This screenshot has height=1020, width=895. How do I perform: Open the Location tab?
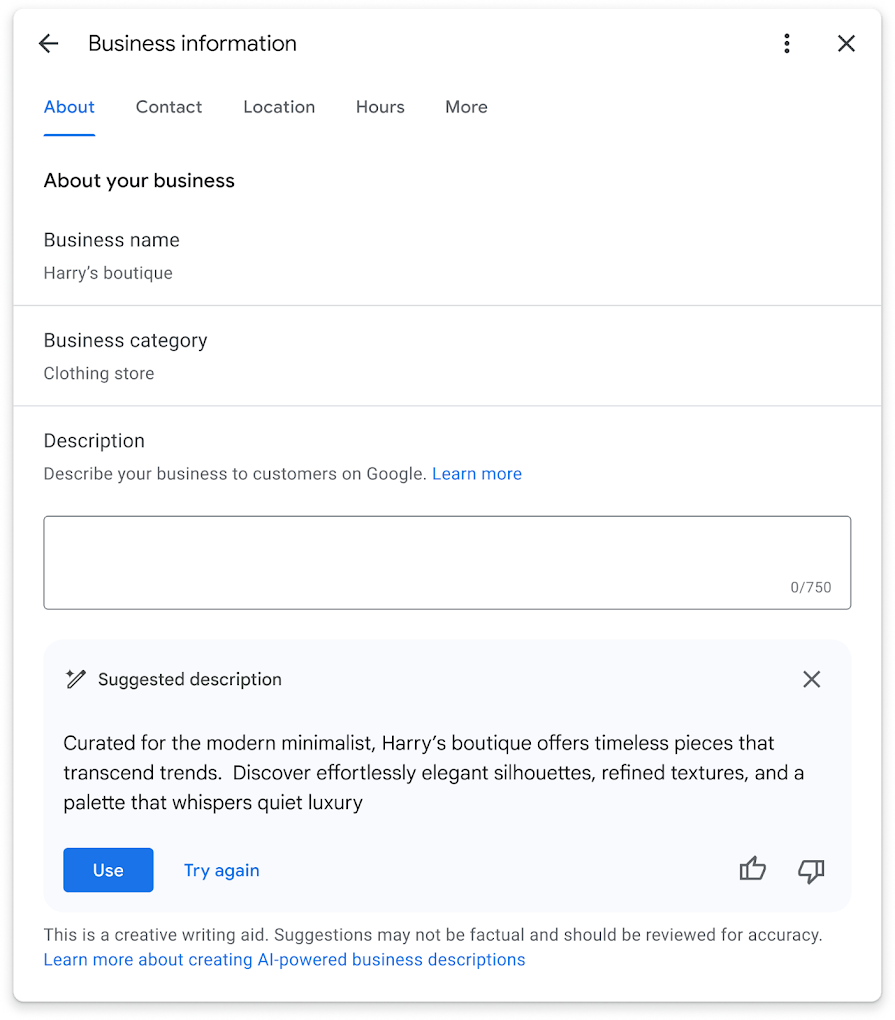pos(279,107)
